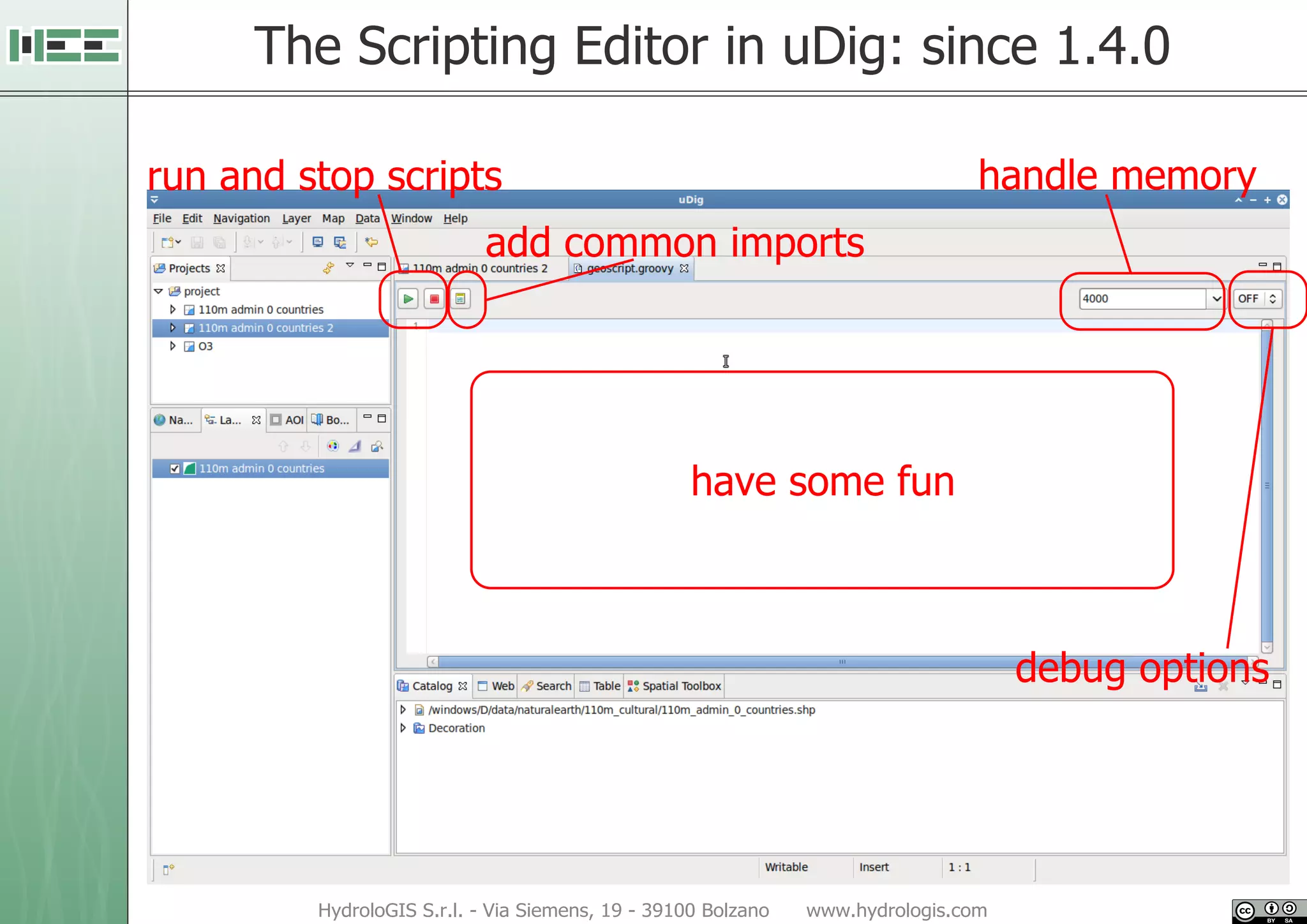1307x924 pixels.
Task: Select the 110m admin 0 countries layer row
Action: point(271,468)
